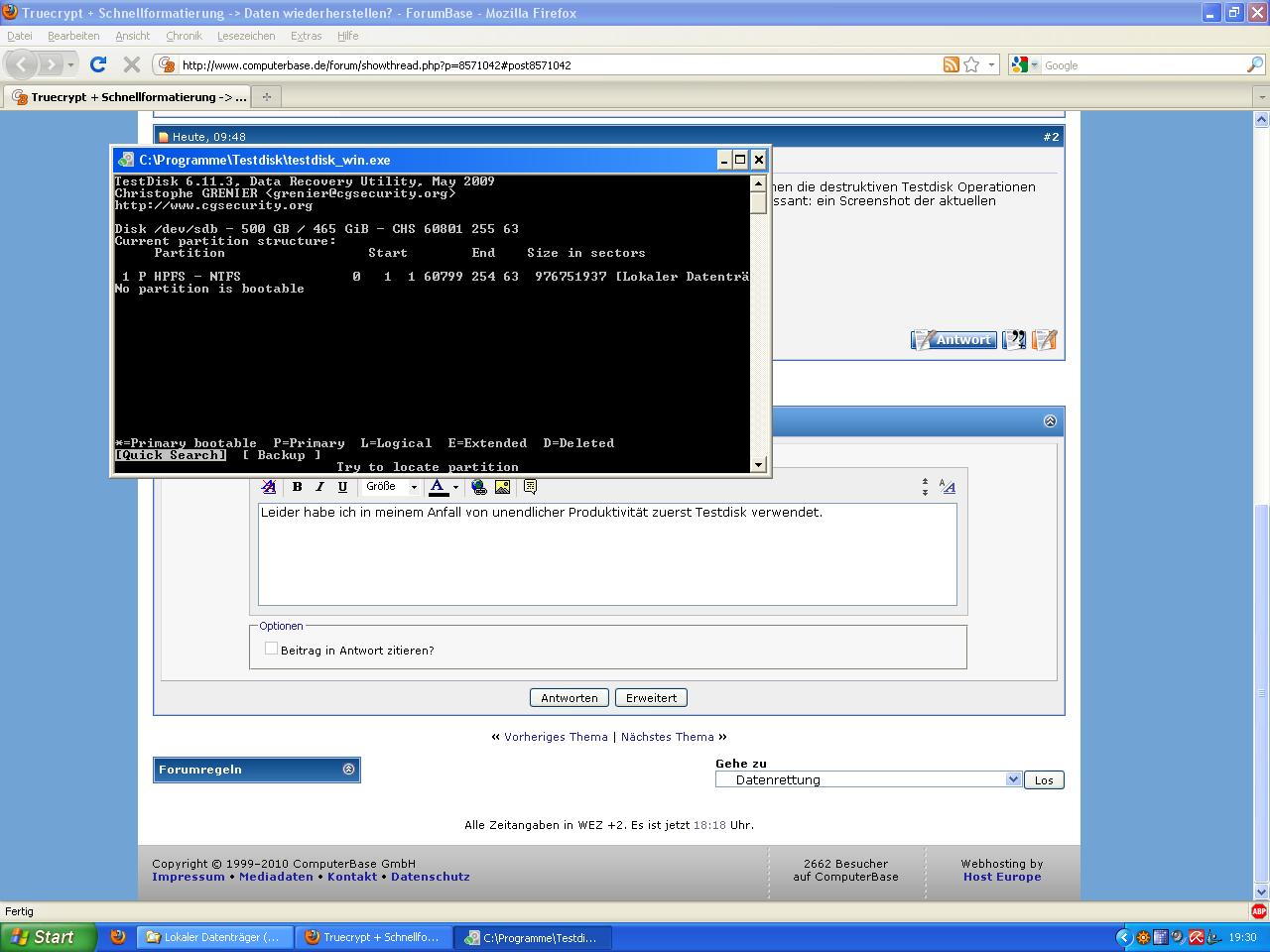
Task: Click the search magnifier icon
Action: 1254,64
